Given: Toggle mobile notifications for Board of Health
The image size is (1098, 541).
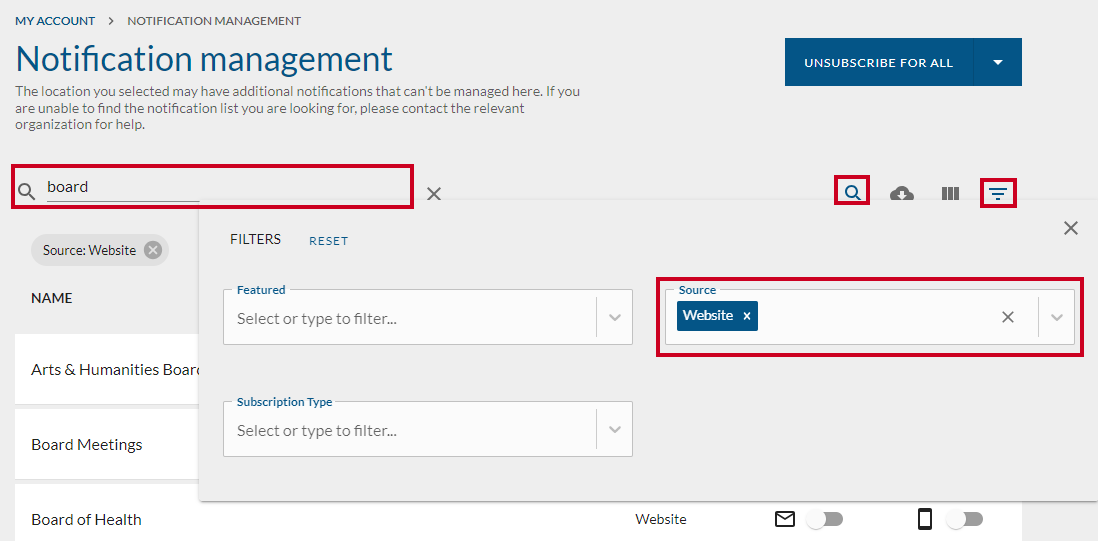Looking at the screenshot, I should [964, 519].
